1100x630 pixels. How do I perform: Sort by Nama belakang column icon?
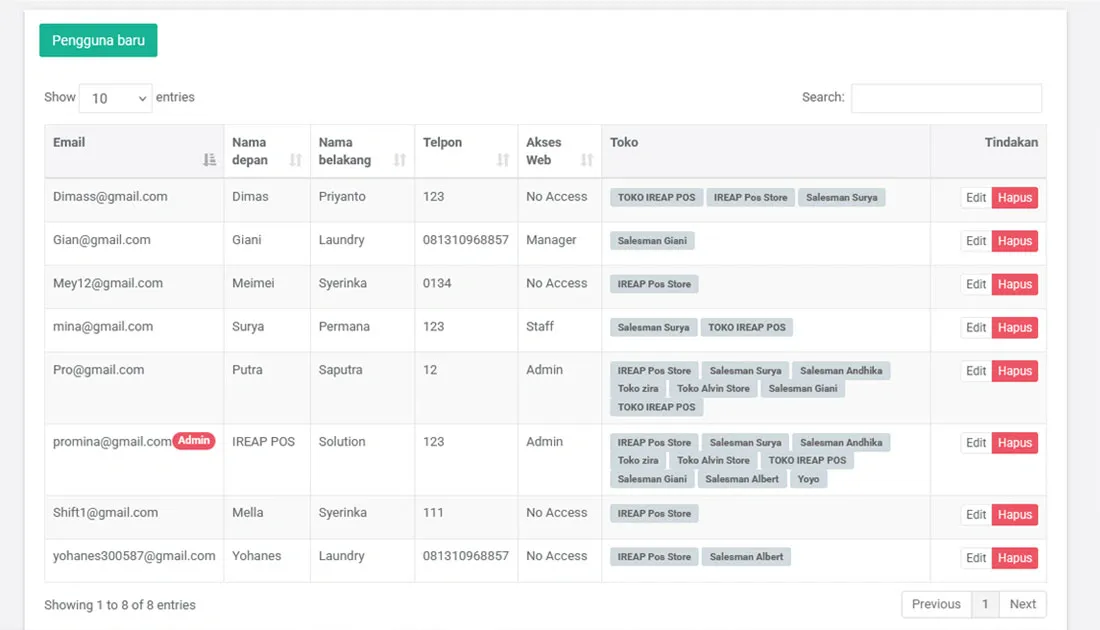400,160
